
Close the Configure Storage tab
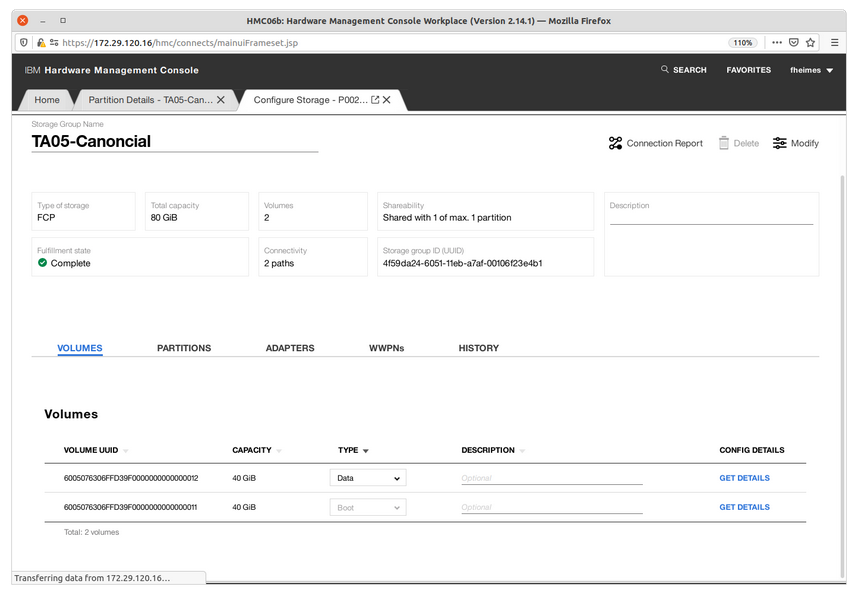click(x=387, y=100)
